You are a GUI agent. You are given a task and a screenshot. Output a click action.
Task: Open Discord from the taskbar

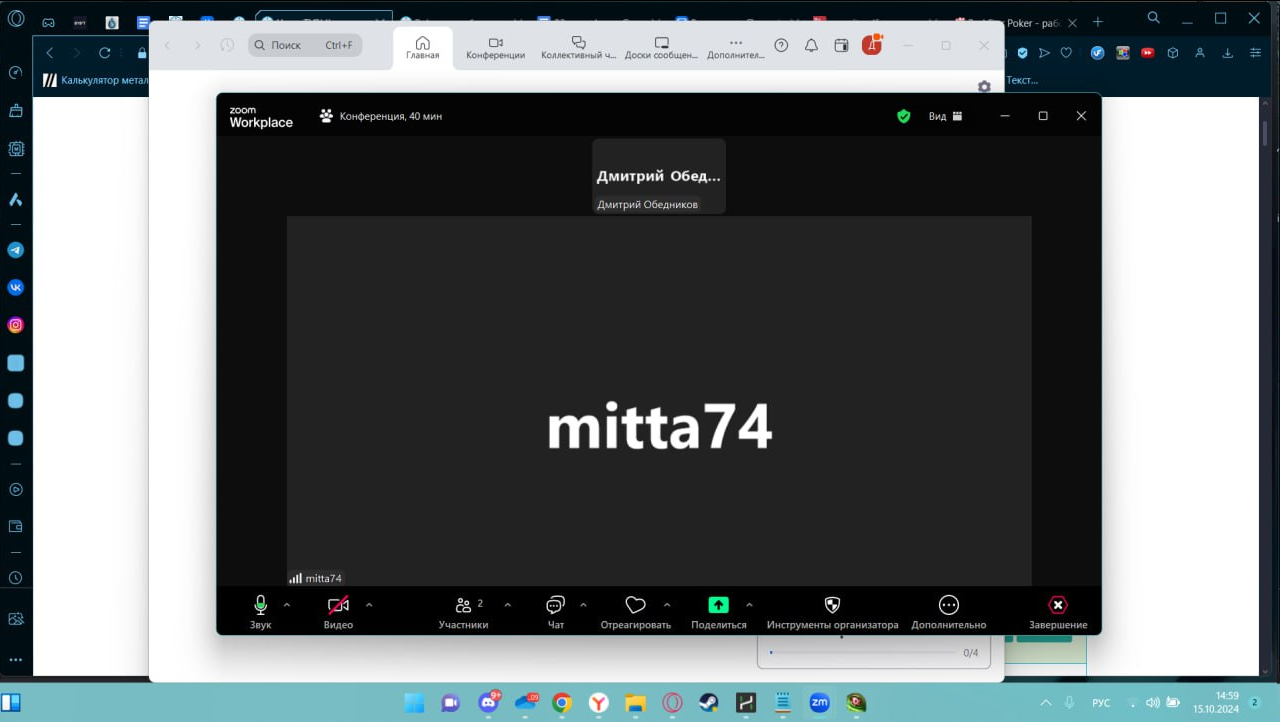pyautogui.click(x=488, y=703)
